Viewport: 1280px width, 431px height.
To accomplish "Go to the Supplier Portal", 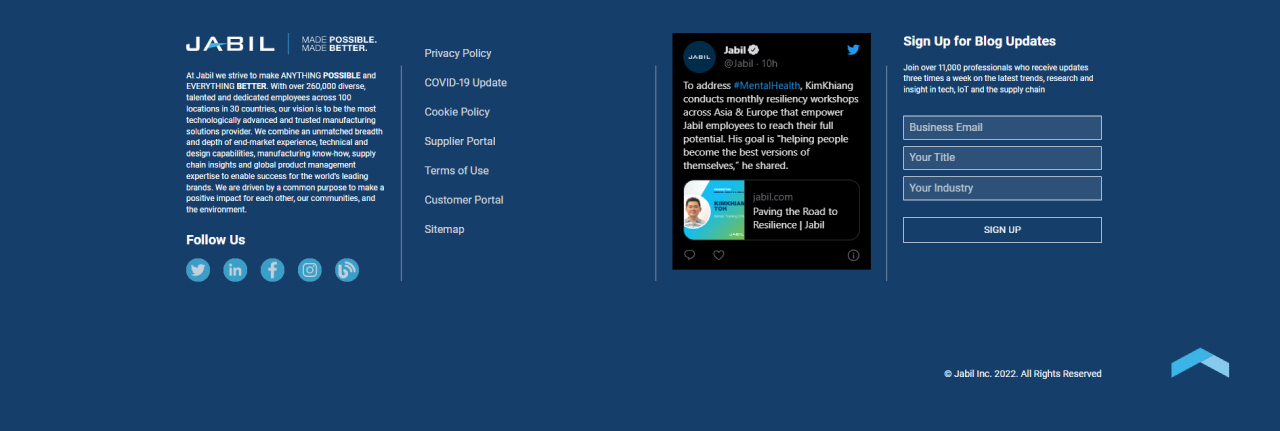I will (x=460, y=141).
